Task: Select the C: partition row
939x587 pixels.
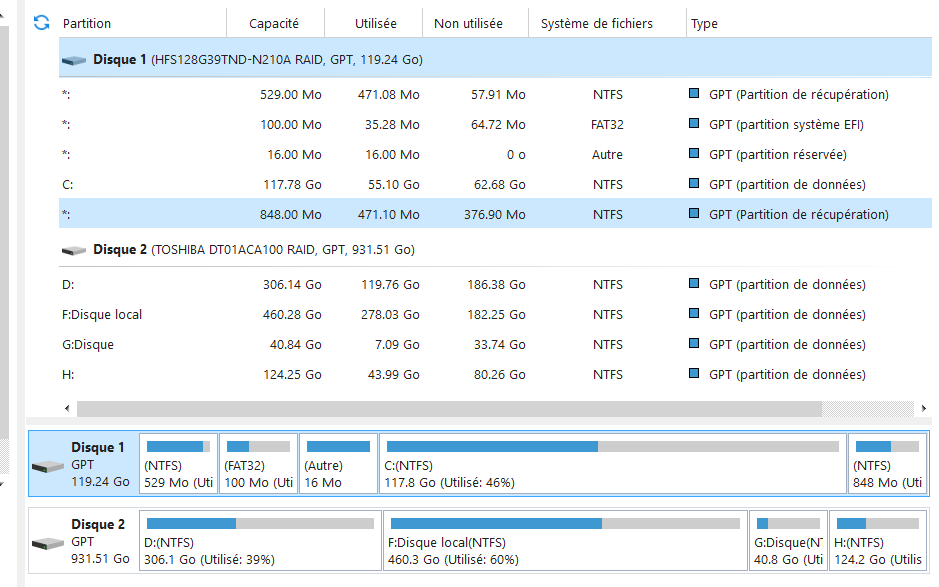Action: point(495,184)
